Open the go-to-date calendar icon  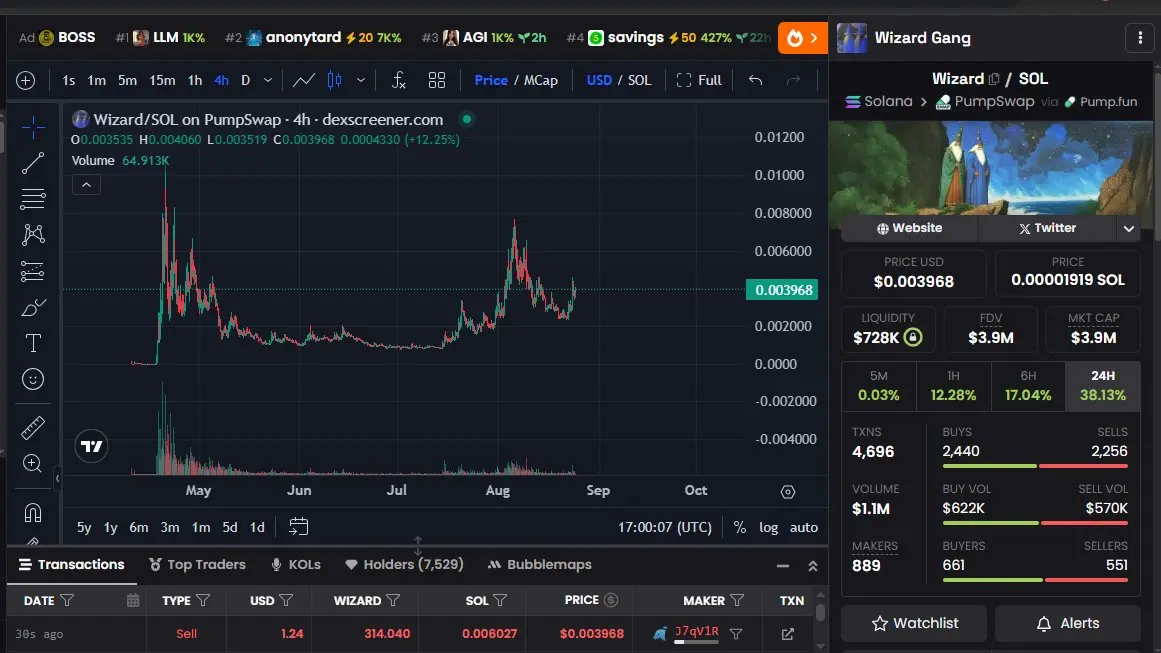click(298, 526)
